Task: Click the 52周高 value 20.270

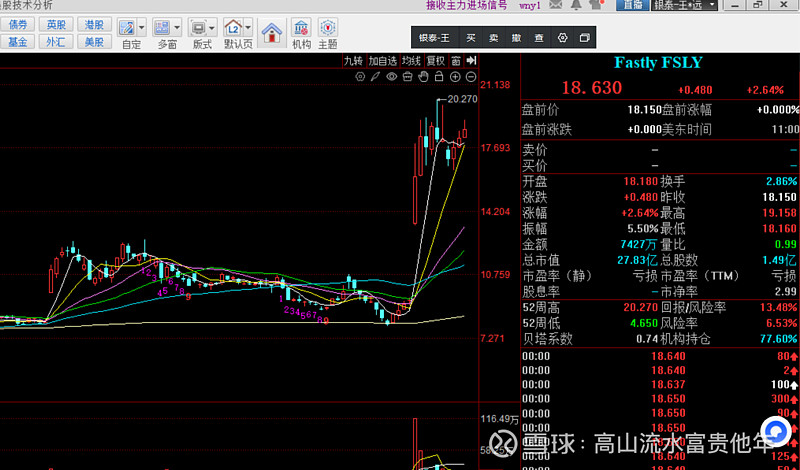Action: (x=640, y=308)
